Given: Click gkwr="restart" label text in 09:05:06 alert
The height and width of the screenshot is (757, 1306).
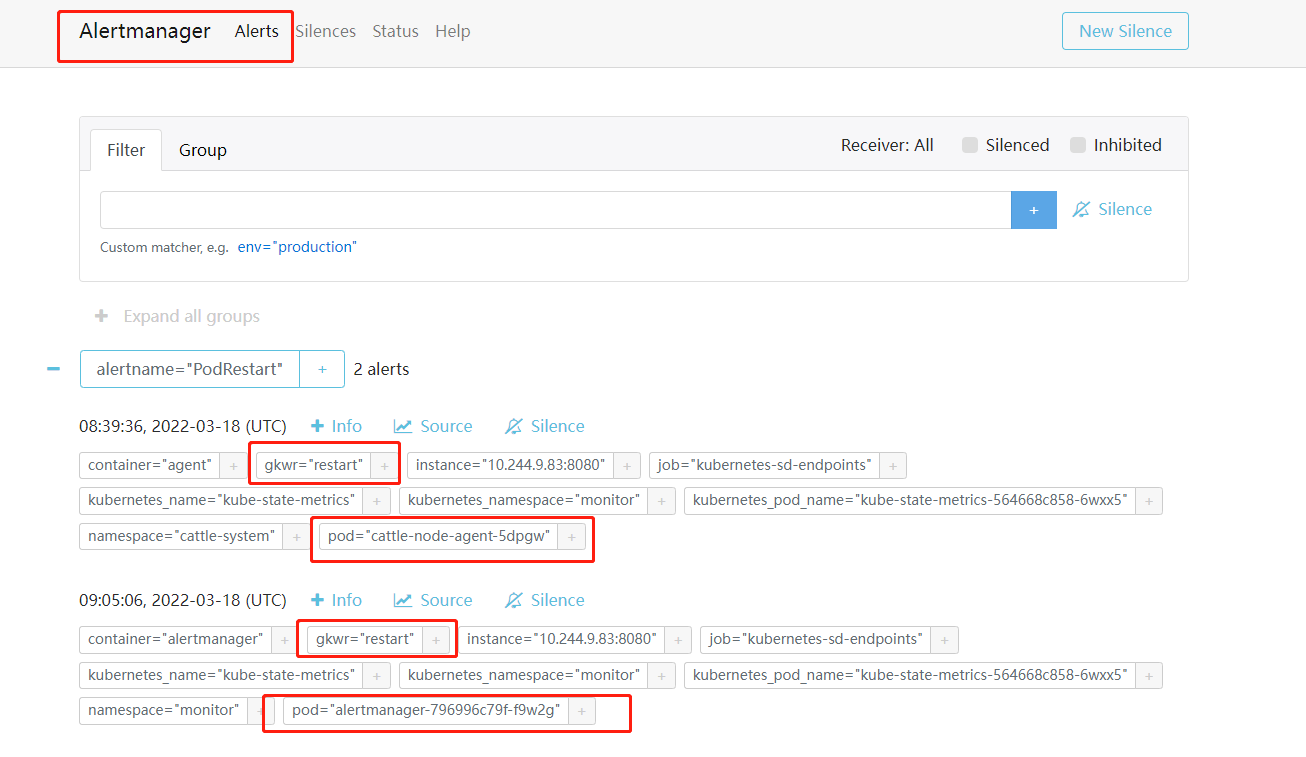Looking at the screenshot, I should pyautogui.click(x=366, y=639).
